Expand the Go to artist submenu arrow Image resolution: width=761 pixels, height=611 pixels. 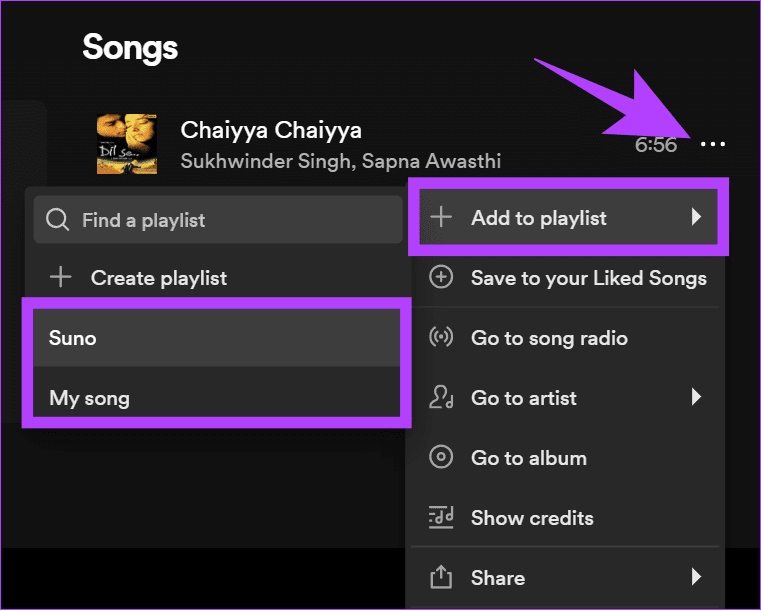696,397
